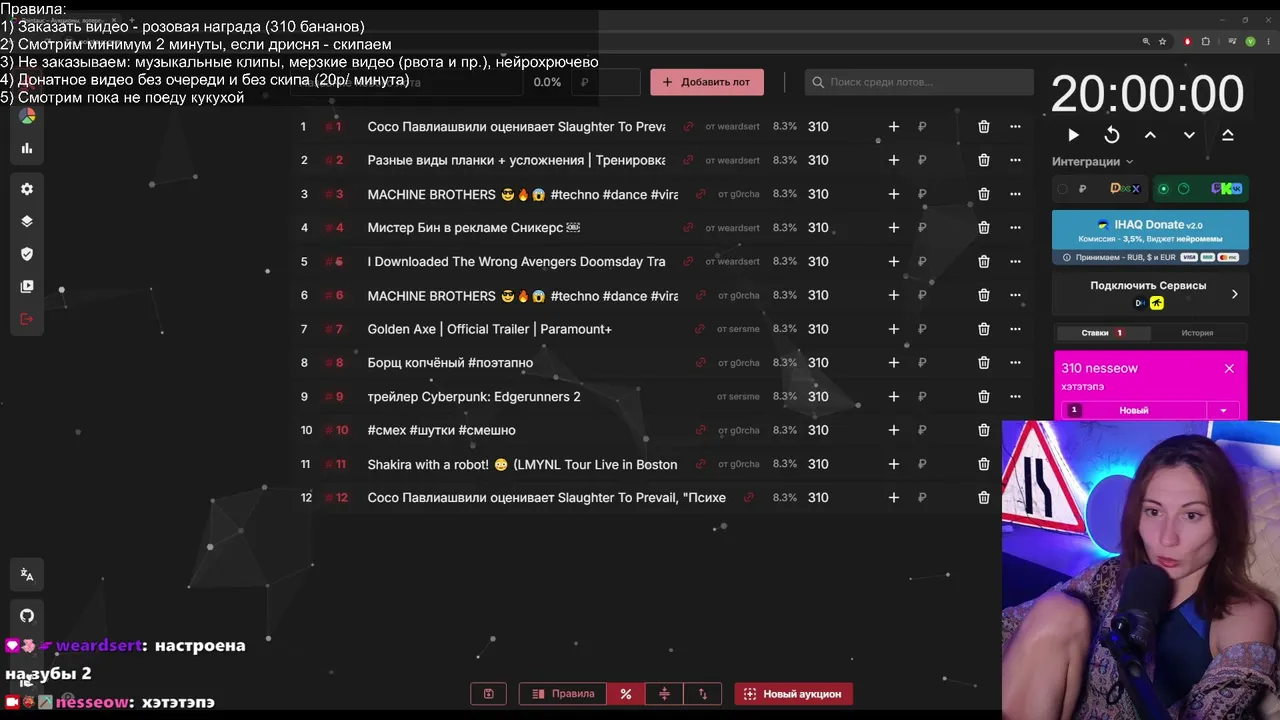Click the browser bookmark star icon
This screenshot has width=1280, height=720.
point(1163,42)
